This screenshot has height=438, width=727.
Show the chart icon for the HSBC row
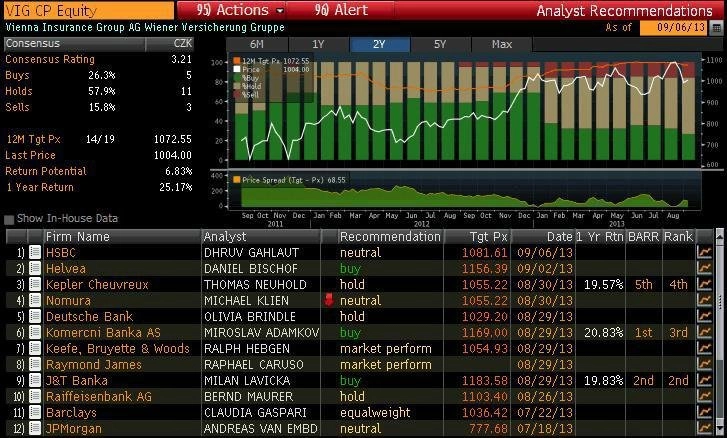coord(704,252)
